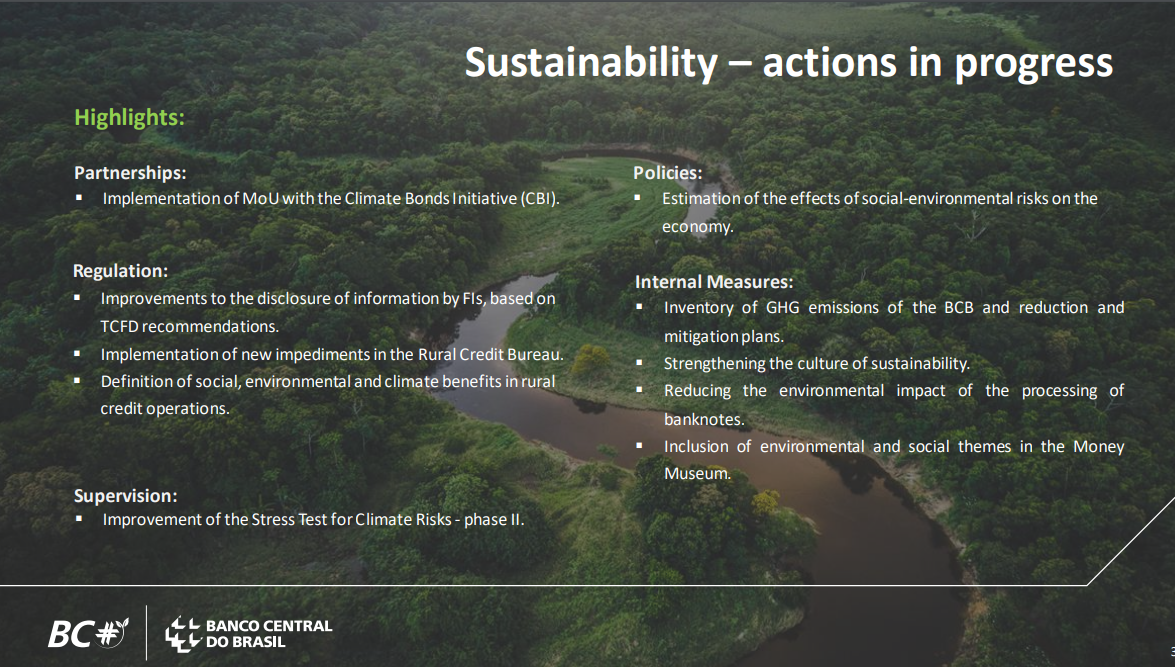Screen dimensions: 1175x667
Task: Click the Money Museum themes bullet text
Action: (x=894, y=459)
